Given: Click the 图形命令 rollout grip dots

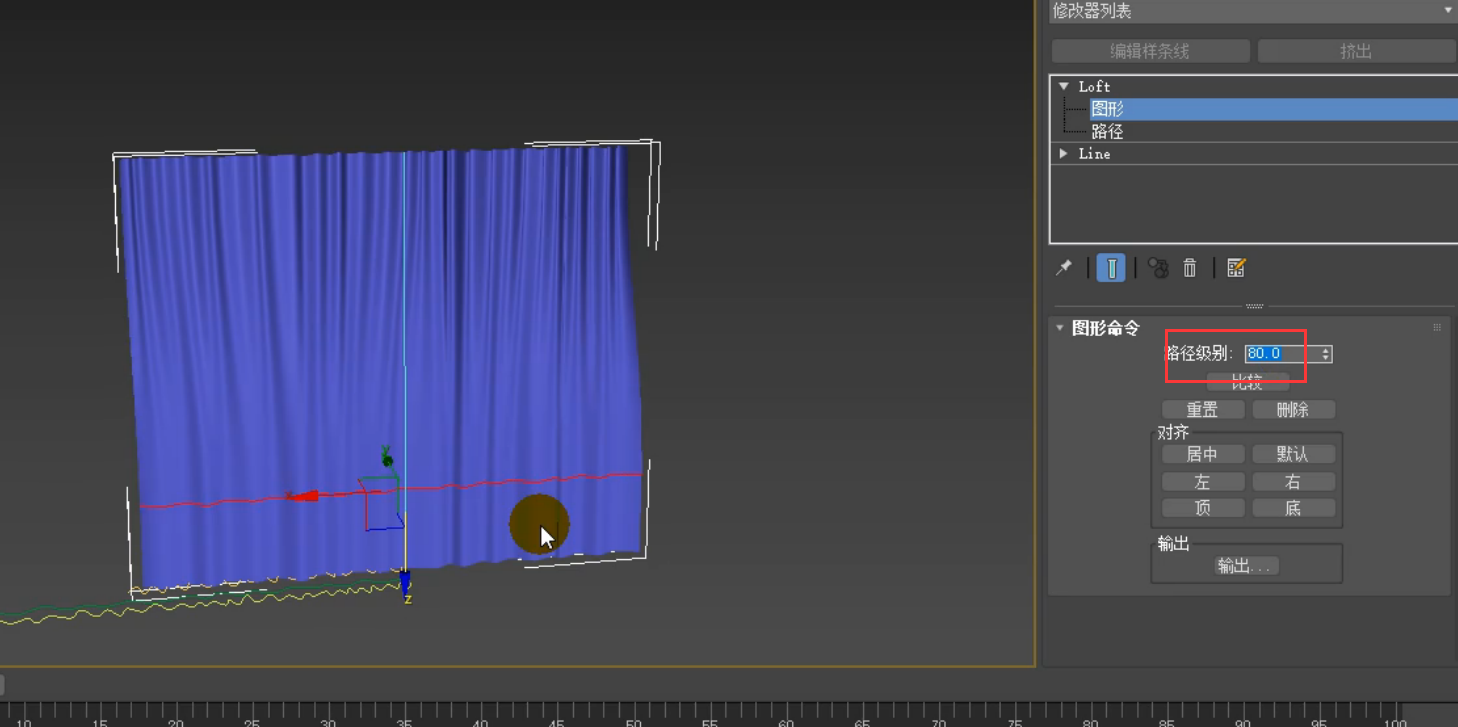Looking at the screenshot, I should [1437, 328].
